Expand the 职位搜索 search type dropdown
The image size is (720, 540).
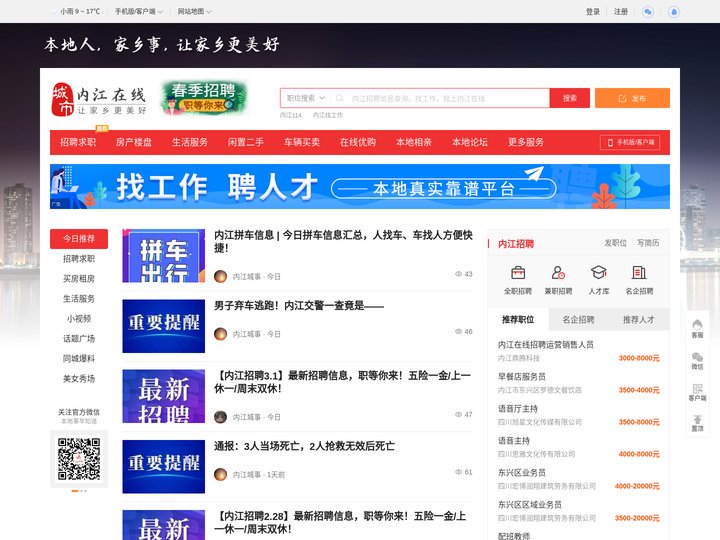click(x=305, y=98)
